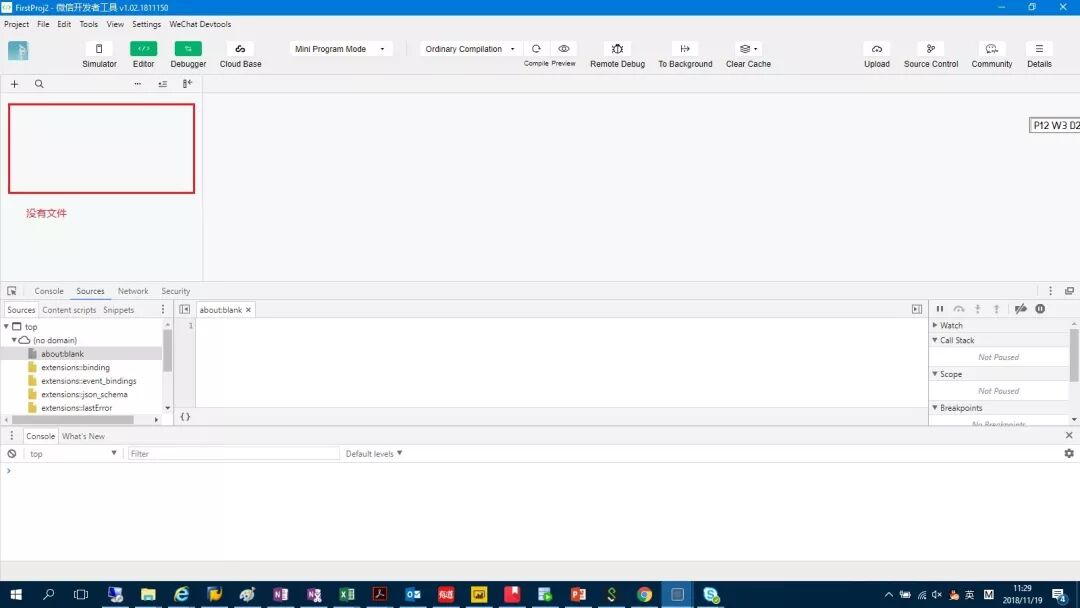Open Chrome from the taskbar
1080x608 pixels.
644,594
